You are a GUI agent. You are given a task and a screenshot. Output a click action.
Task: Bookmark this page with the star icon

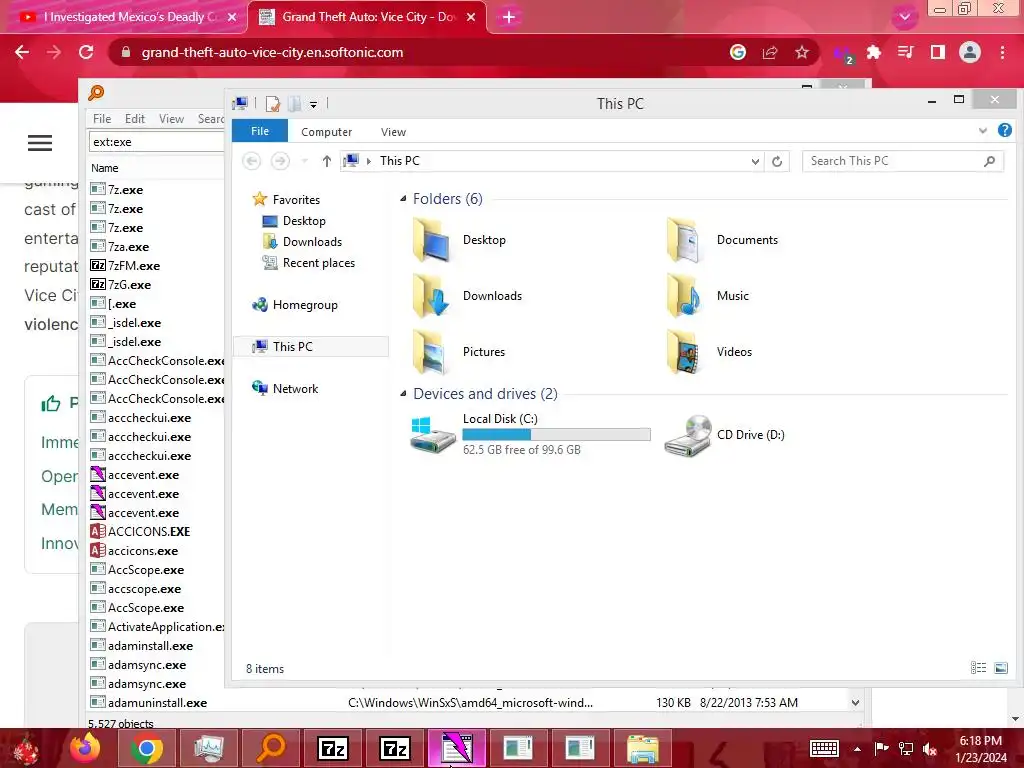pos(802,52)
